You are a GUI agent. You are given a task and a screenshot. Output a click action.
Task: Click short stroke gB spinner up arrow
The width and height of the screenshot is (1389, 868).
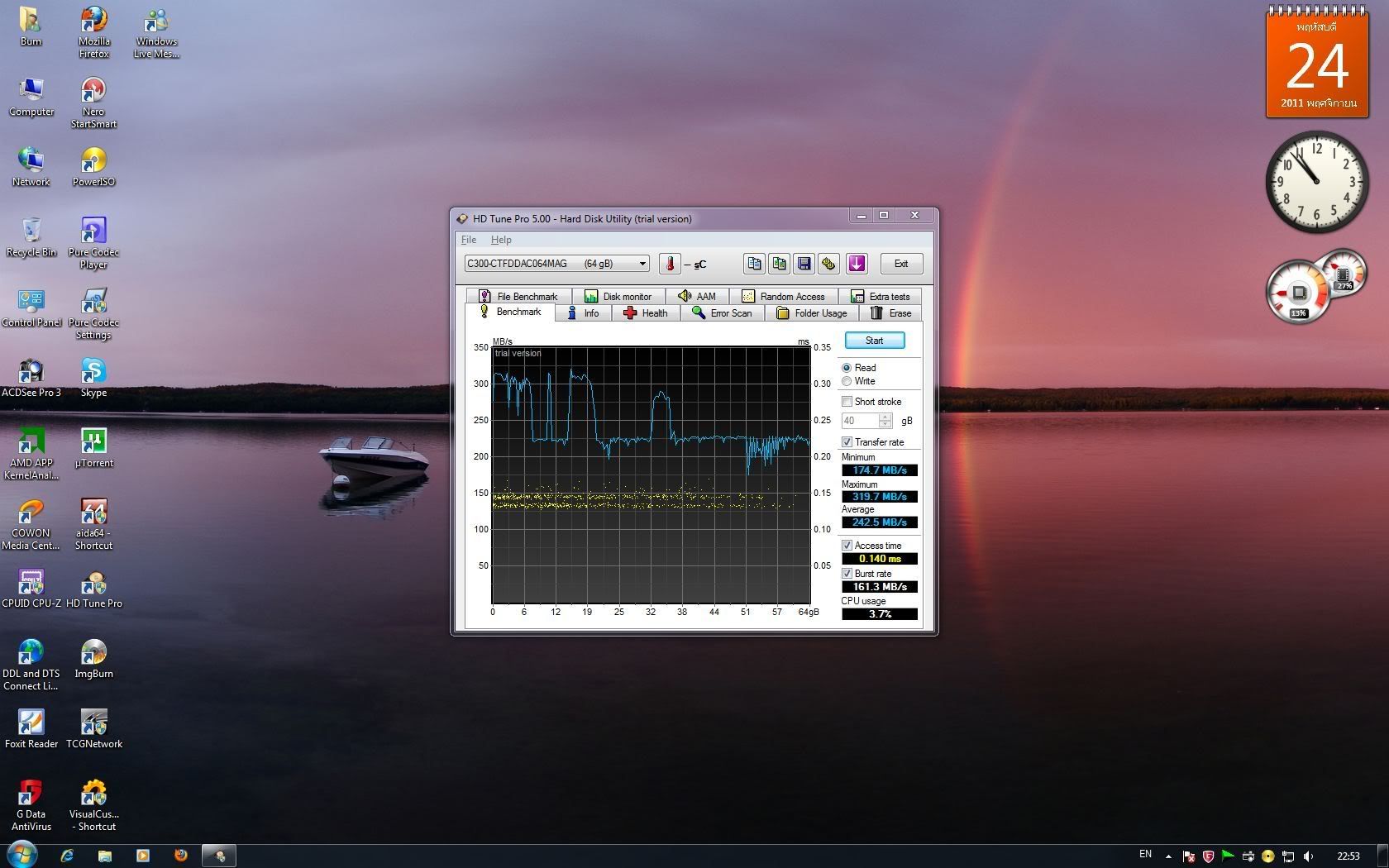tap(885, 417)
